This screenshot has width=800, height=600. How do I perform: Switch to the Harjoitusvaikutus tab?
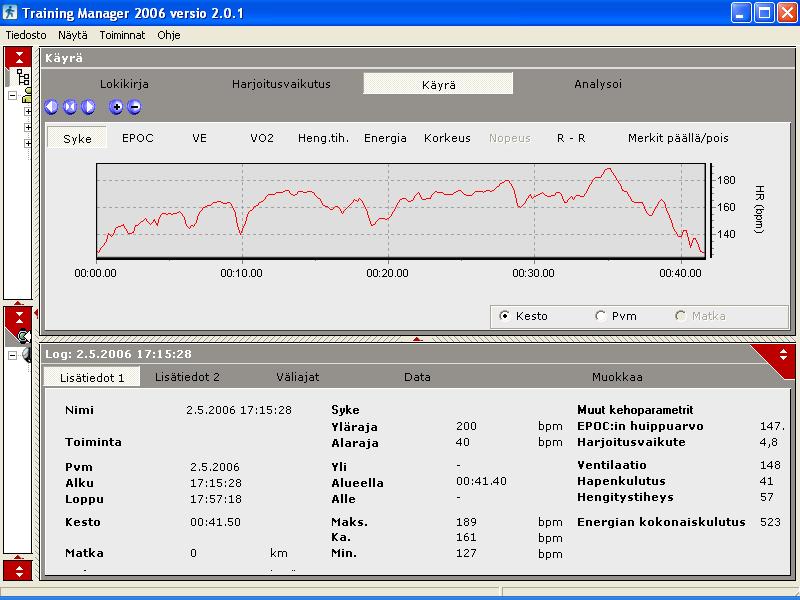click(x=281, y=84)
